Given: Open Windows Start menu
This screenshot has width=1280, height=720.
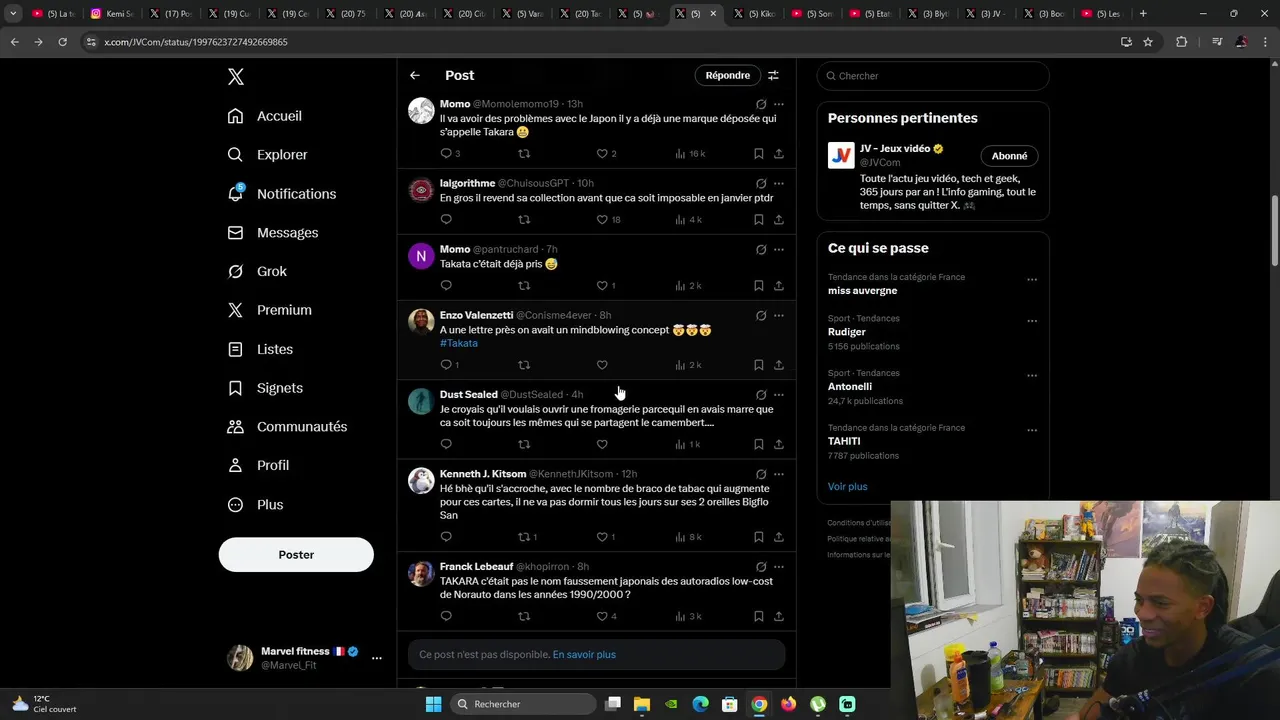Looking at the screenshot, I should click(433, 704).
